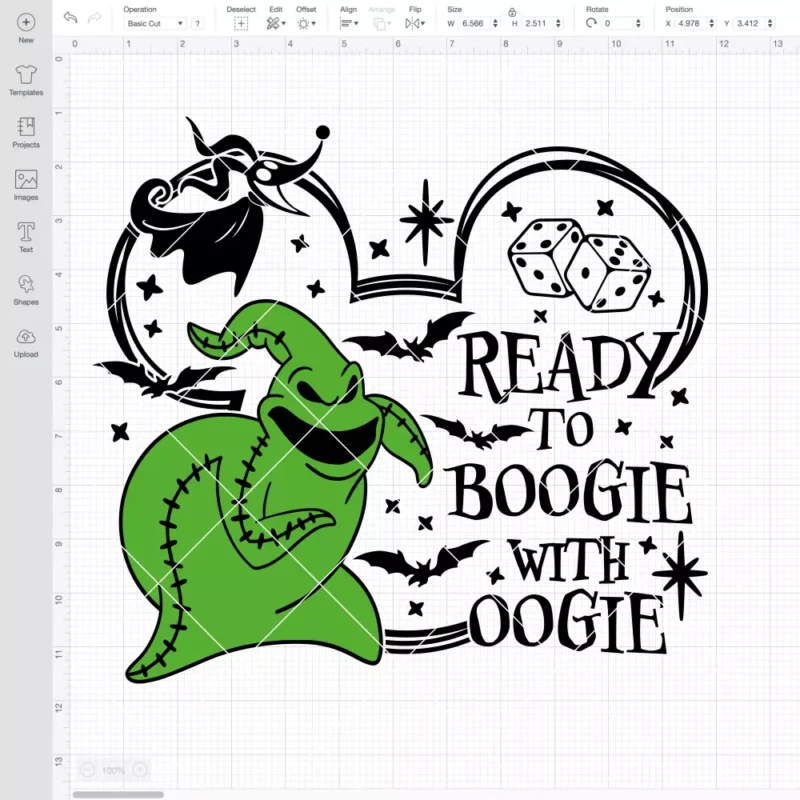Viewport: 800px width, 800px height.
Task: Click the dropdown arrow beside Flip
Action: coord(423,23)
